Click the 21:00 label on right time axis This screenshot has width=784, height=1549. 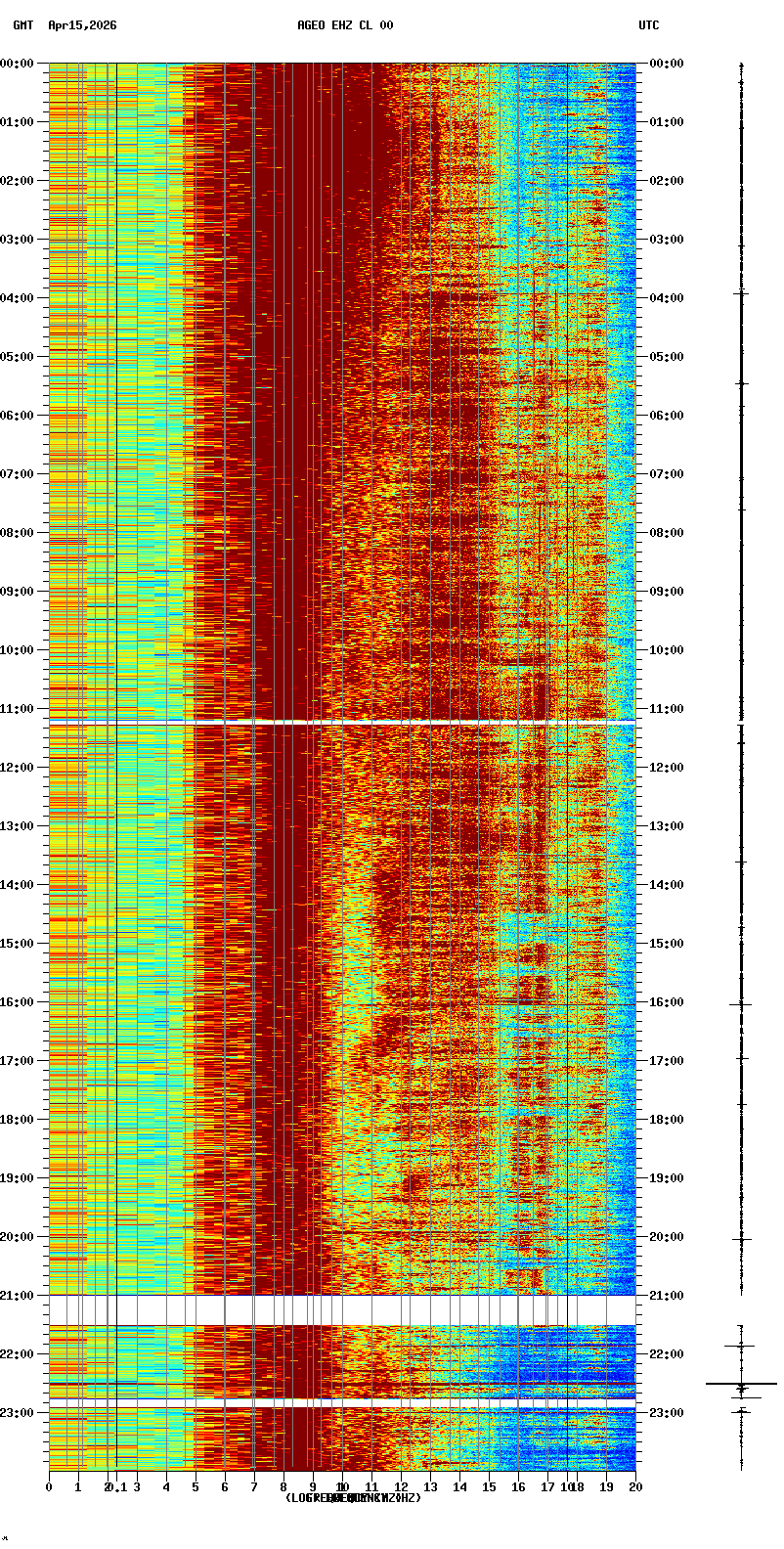667,1296
